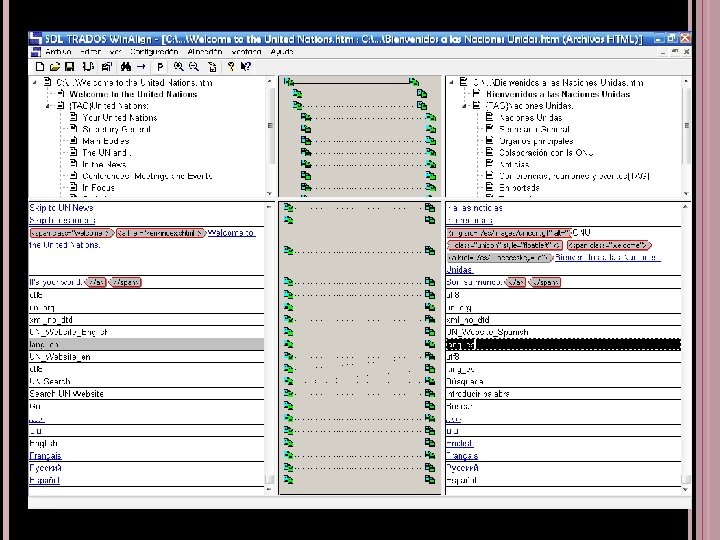
Task: Click the 'Français' link in source segments
Action: [45, 456]
